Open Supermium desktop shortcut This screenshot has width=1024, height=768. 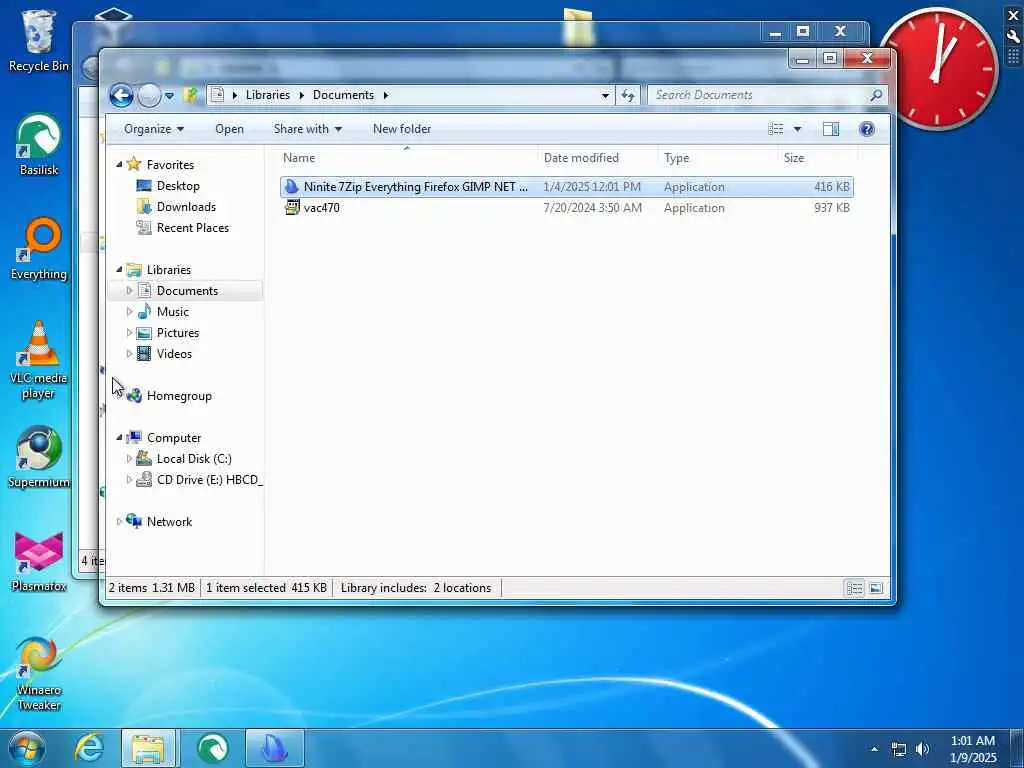pos(39,457)
